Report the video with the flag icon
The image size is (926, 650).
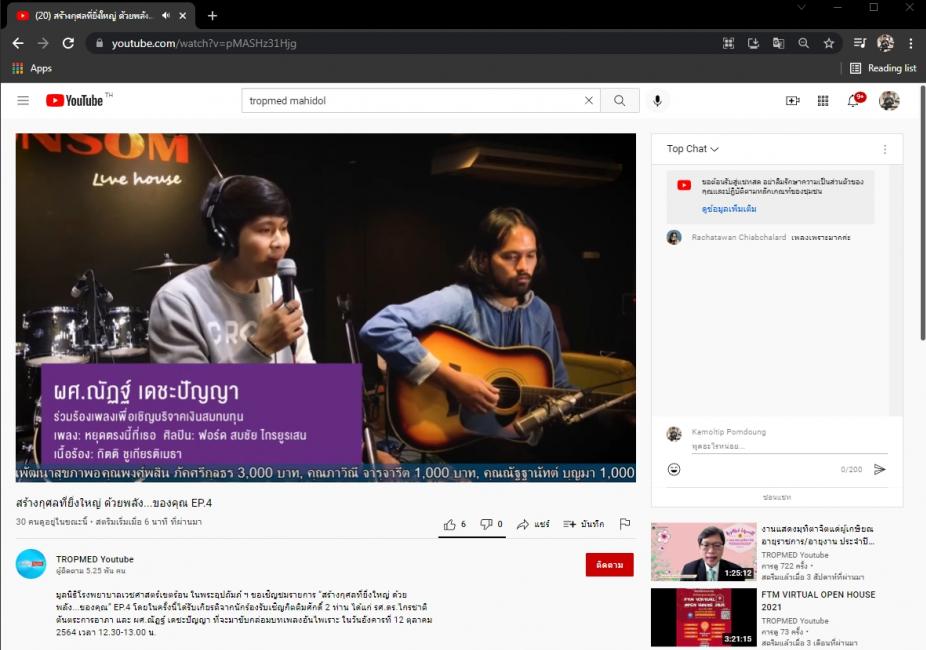click(625, 524)
